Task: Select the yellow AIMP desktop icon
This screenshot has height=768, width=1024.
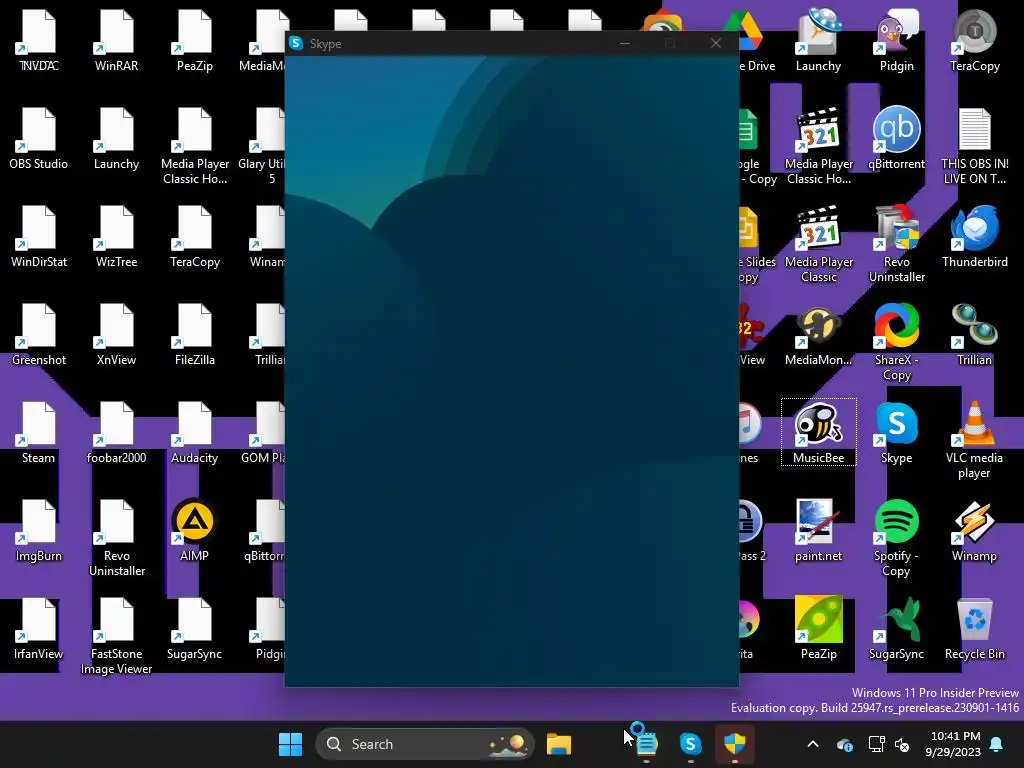Action: point(194,530)
